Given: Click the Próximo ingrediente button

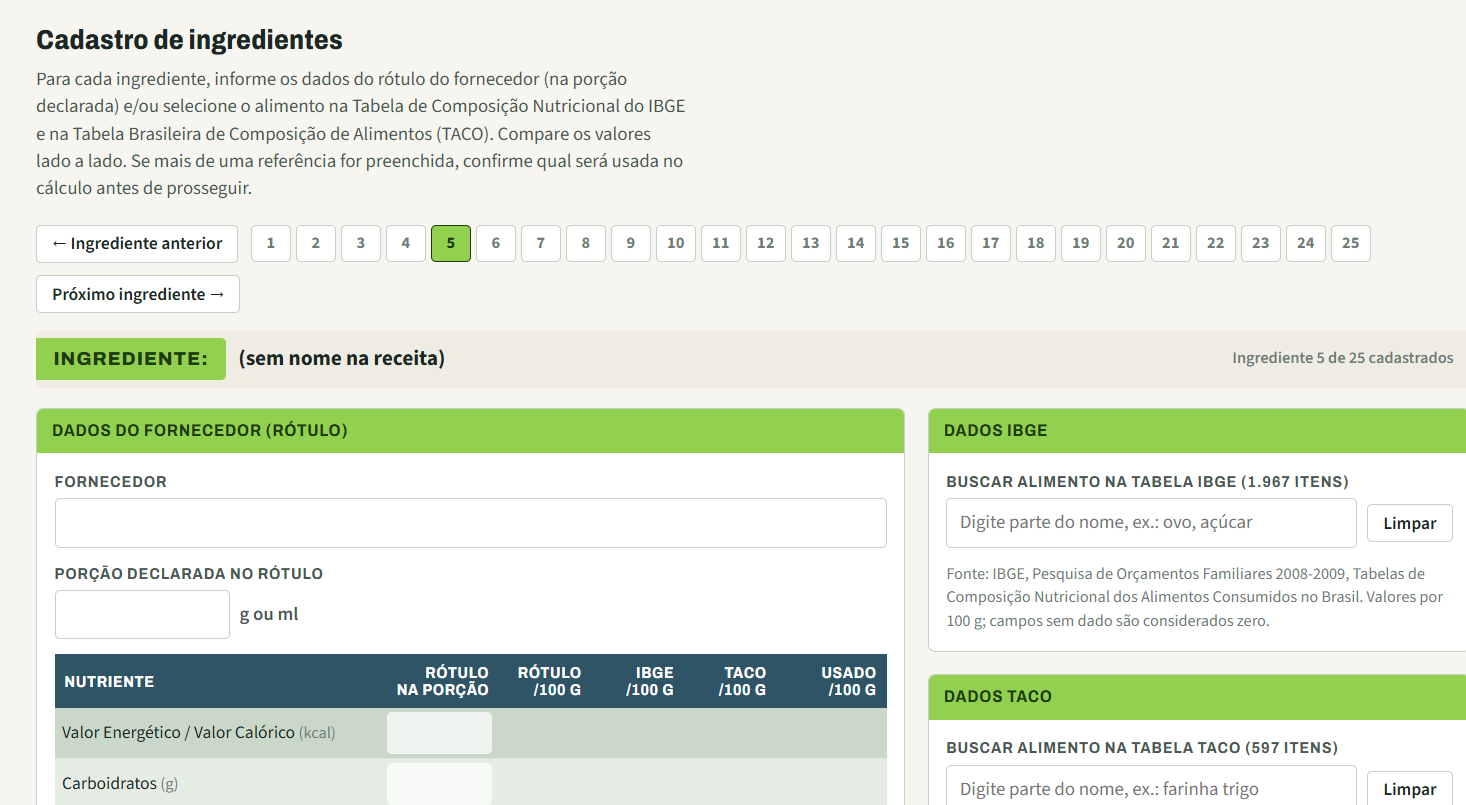Looking at the screenshot, I should pyautogui.click(x=138, y=294).
